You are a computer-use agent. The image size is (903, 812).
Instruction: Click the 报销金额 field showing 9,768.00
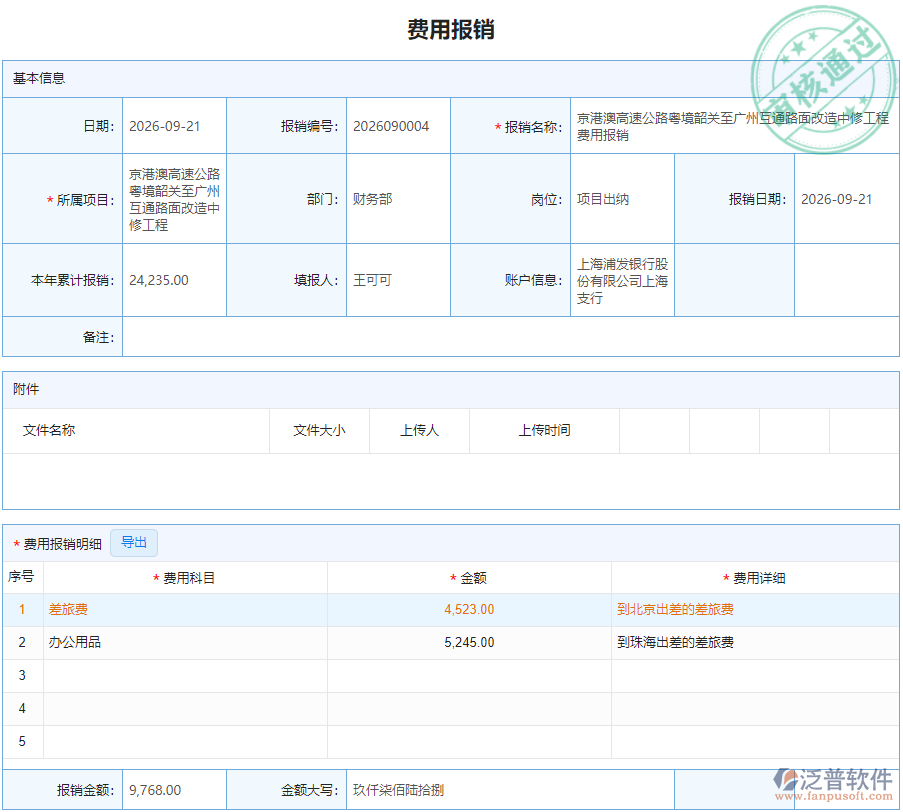[174, 789]
